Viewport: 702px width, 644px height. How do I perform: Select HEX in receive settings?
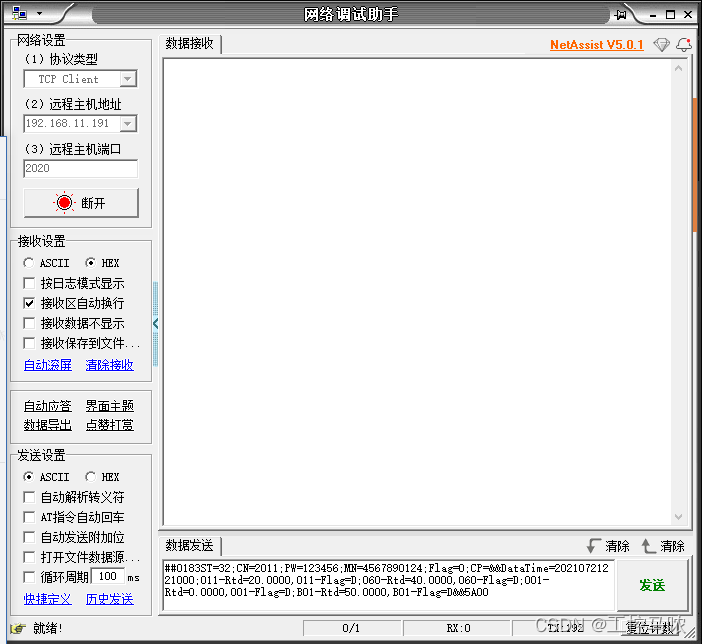click(x=102, y=263)
